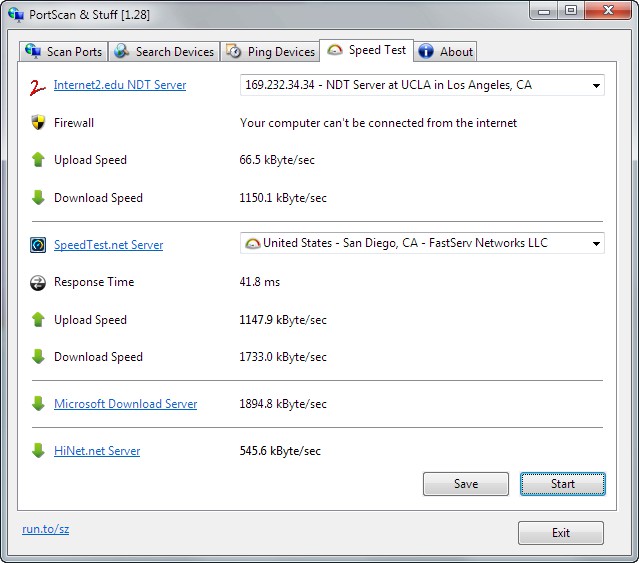This screenshot has height=563, width=639.
Task: Click the Response Time arrows icon
Action: click(x=38, y=282)
